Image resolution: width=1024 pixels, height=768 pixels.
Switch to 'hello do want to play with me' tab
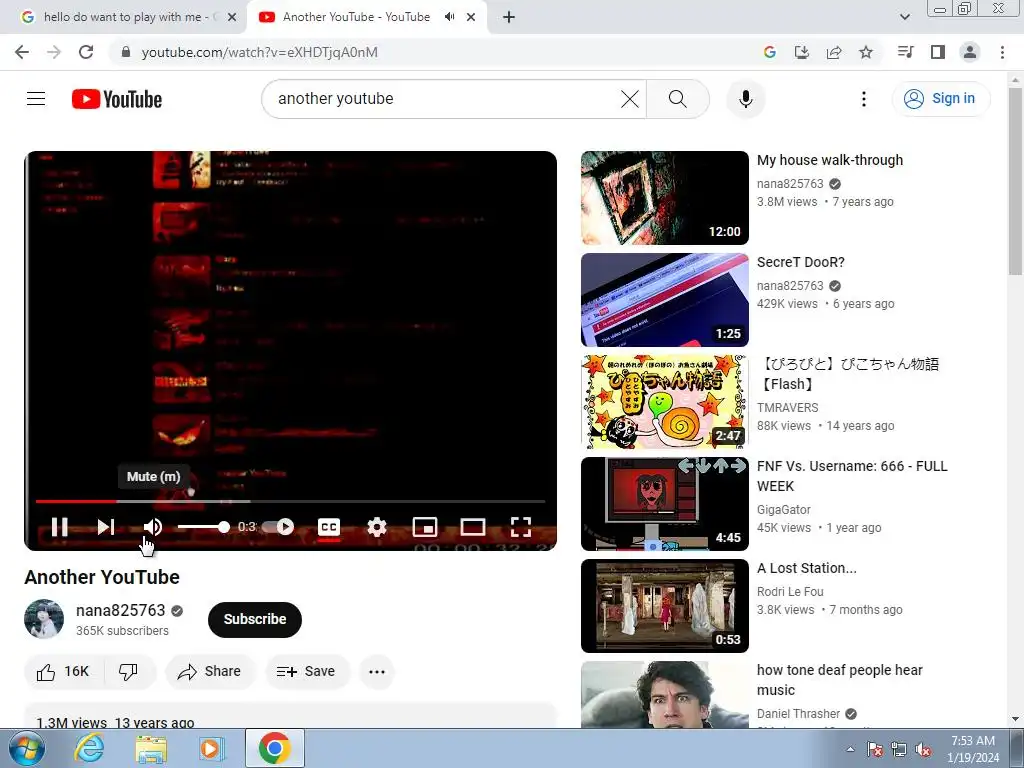coord(122,17)
